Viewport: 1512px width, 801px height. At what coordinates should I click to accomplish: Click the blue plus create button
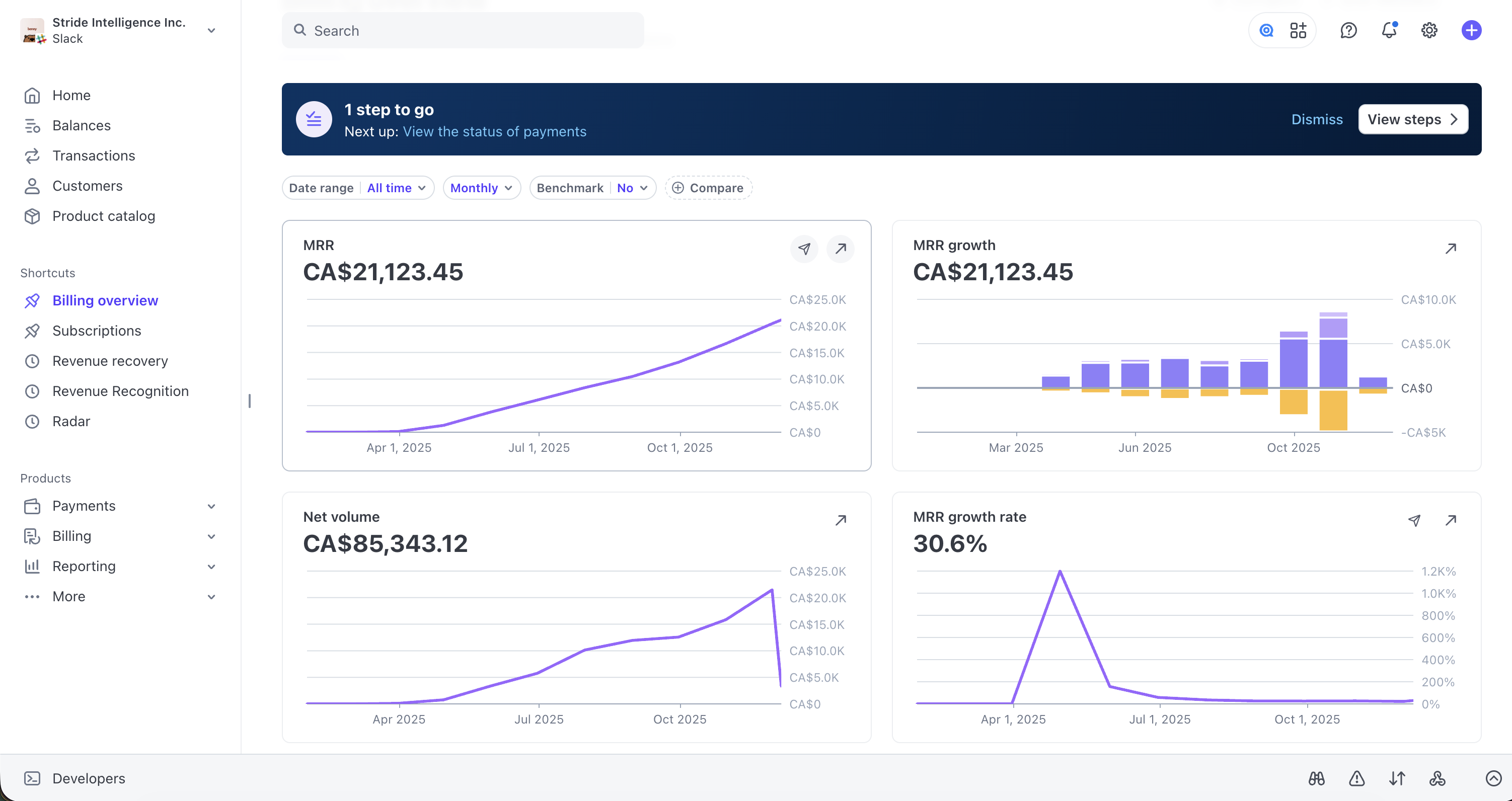(x=1471, y=30)
